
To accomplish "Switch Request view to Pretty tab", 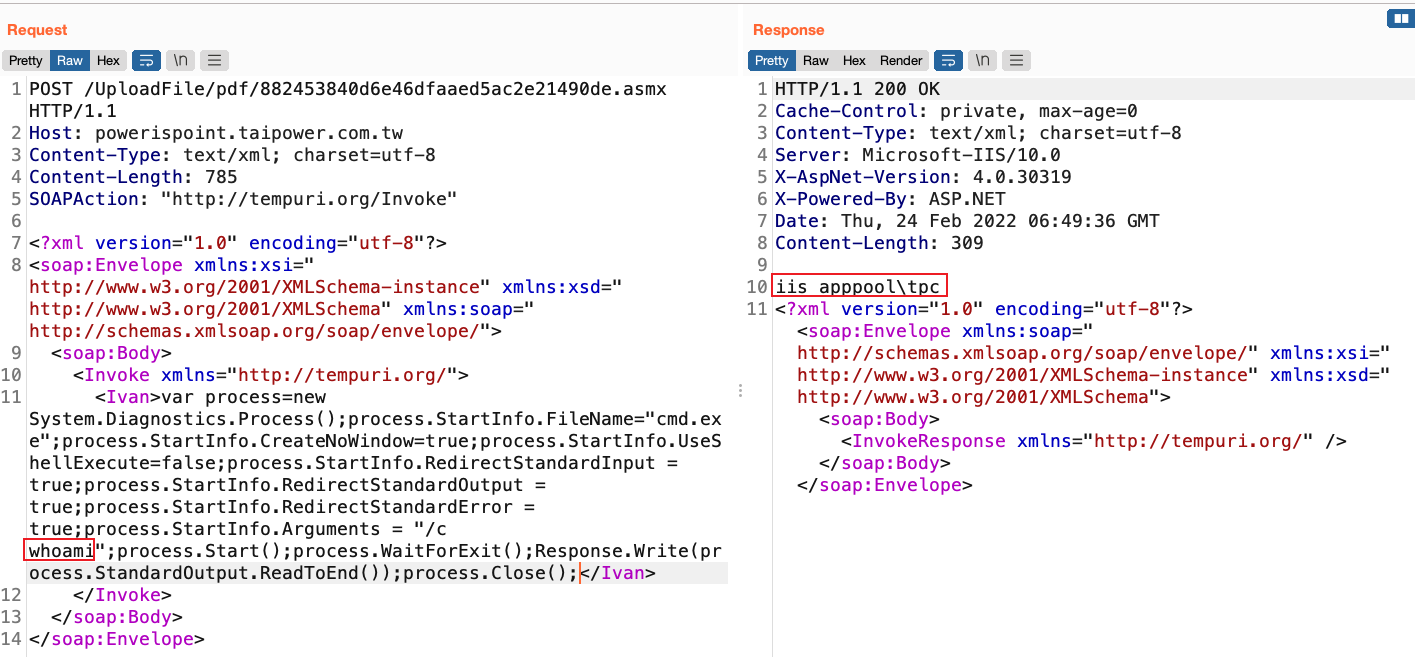I will pos(26,60).
